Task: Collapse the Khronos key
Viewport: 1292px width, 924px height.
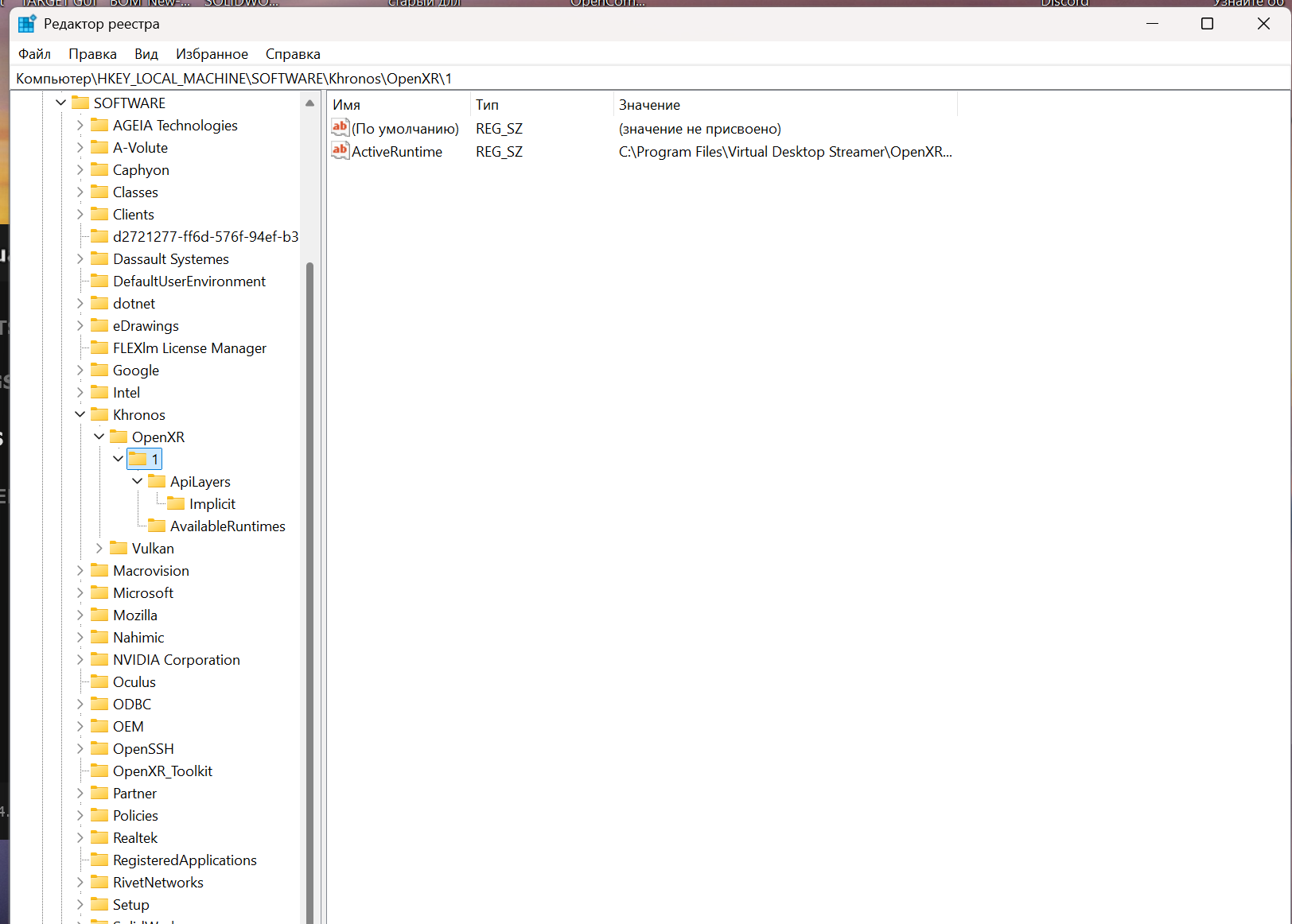Action: tap(80, 414)
